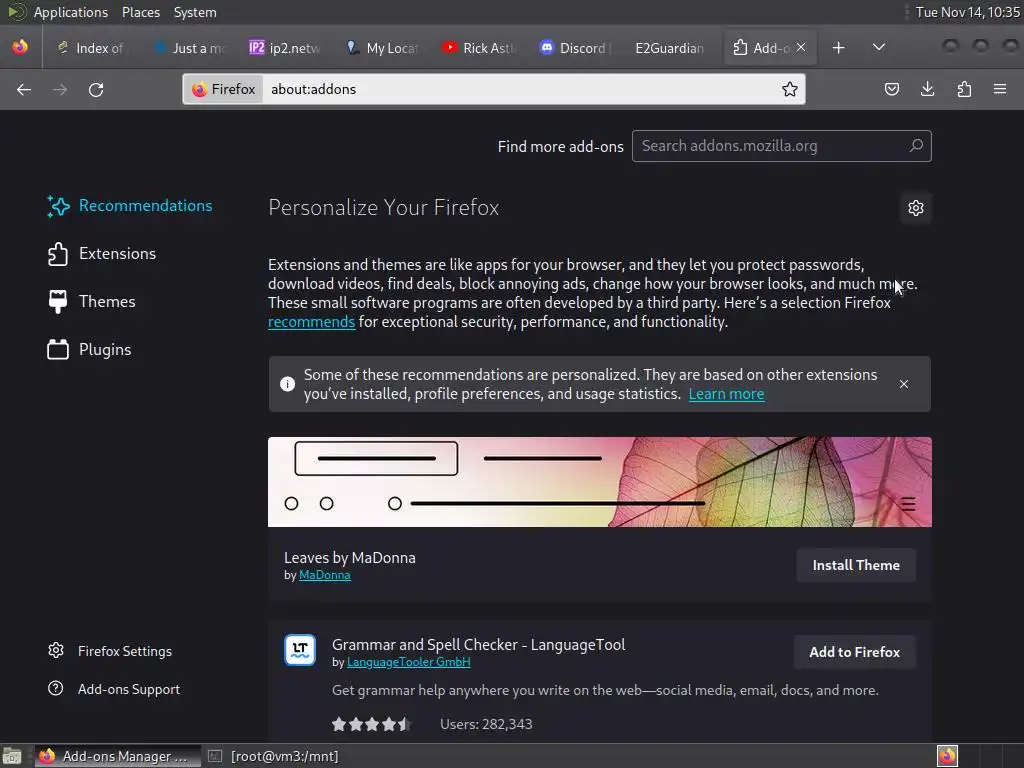Open the Extensions puzzle-piece toolbar icon
Image resolution: width=1024 pixels, height=768 pixels.
964,89
